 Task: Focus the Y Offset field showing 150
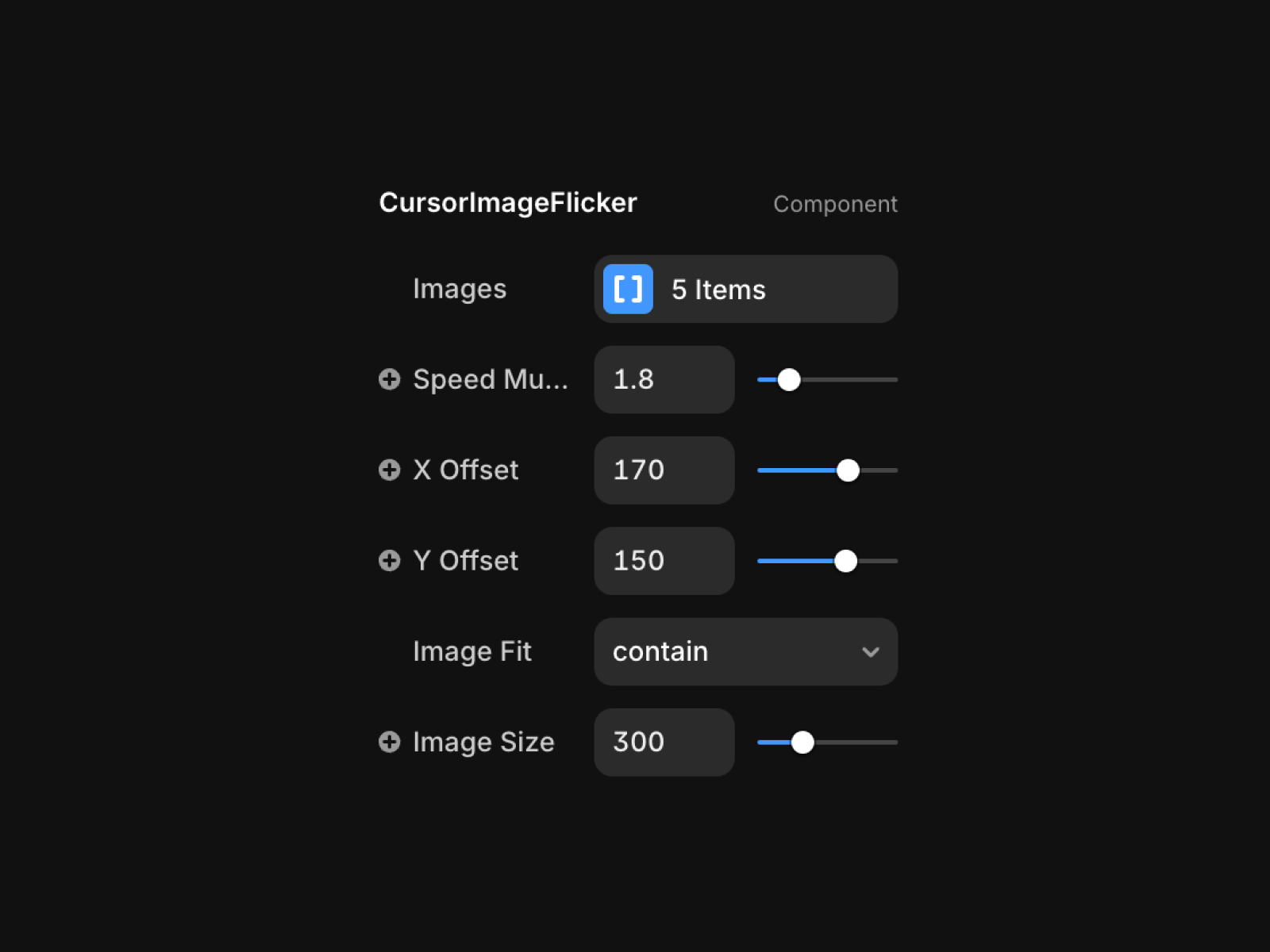pyautogui.click(x=664, y=561)
